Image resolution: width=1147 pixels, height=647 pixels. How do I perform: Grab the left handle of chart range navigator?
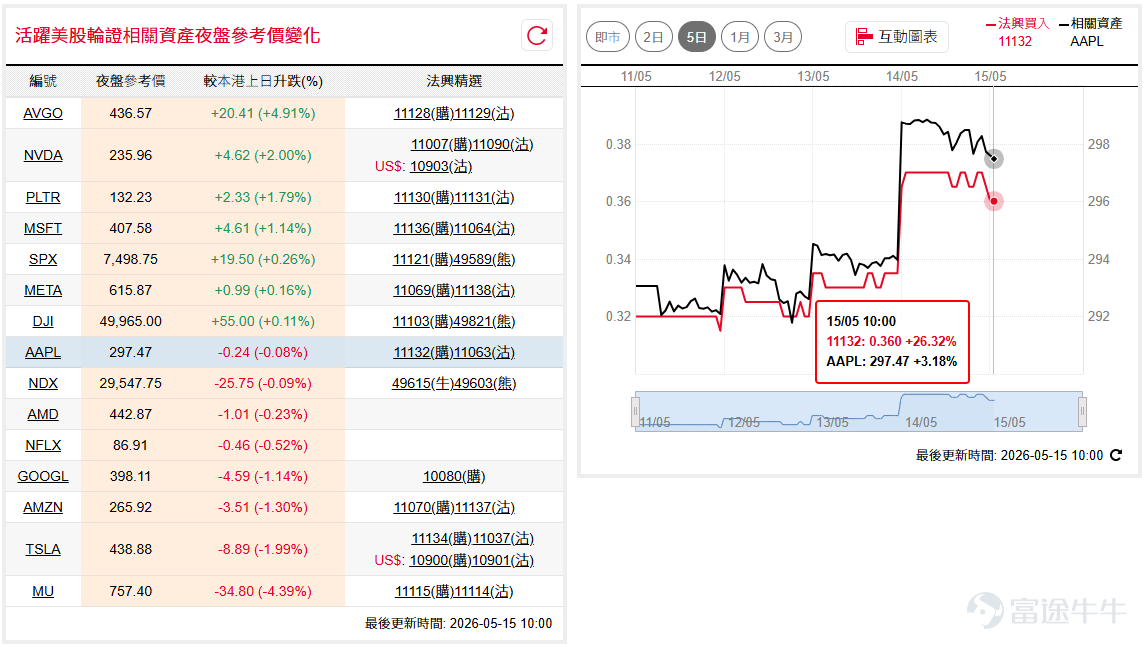(x=635, y=411)
